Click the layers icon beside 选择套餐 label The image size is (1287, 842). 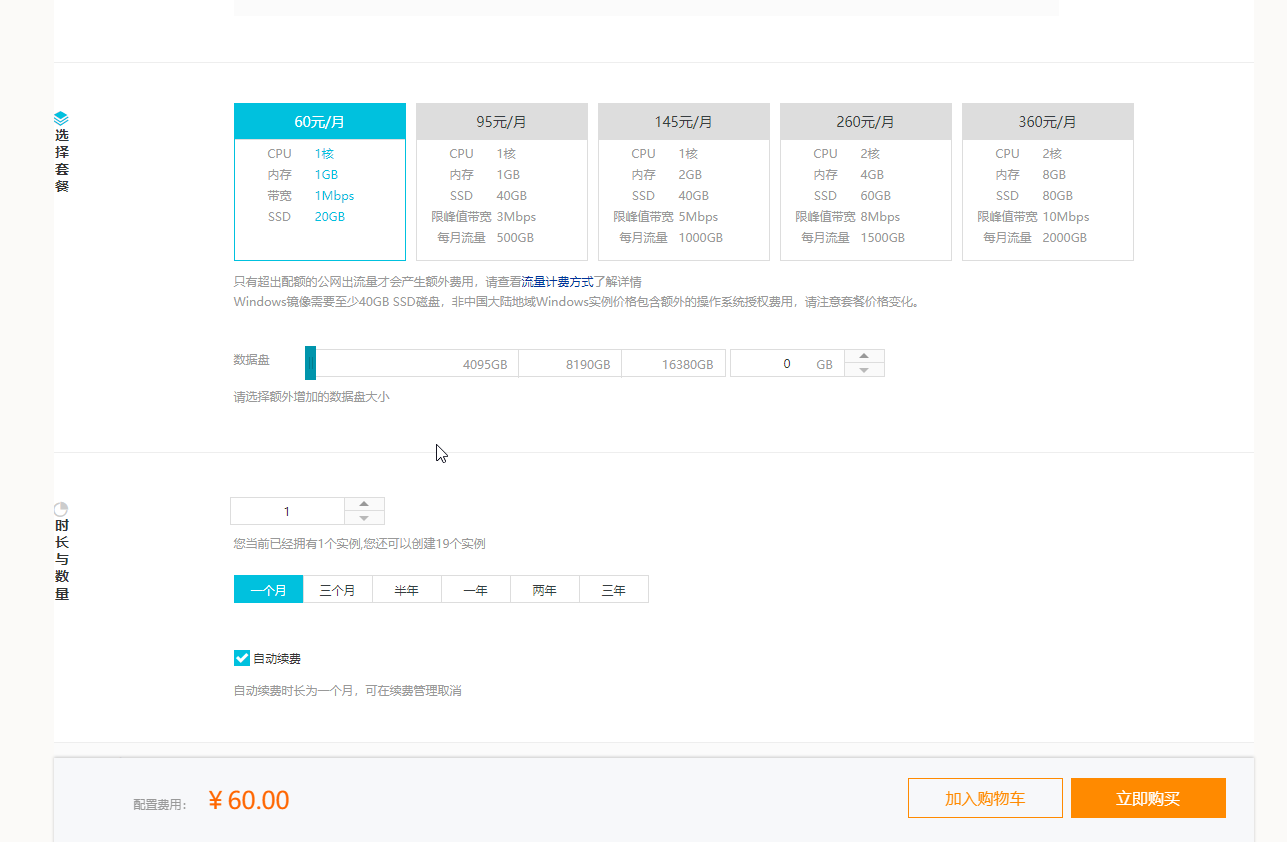(62, 116)
